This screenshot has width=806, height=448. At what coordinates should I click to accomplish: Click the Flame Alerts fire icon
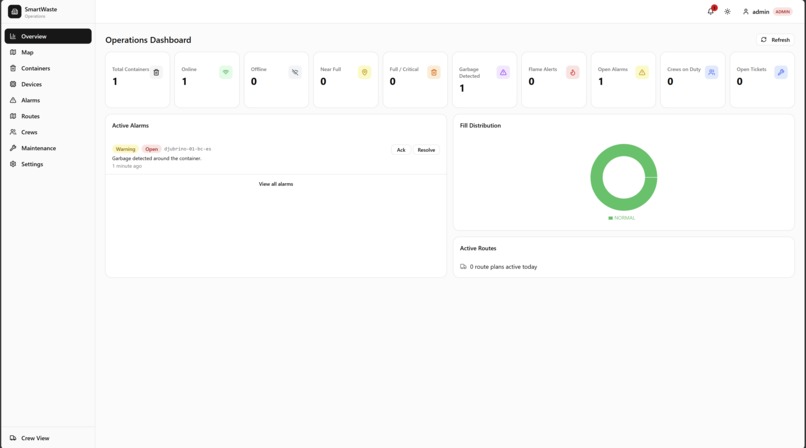pos(573,72)
